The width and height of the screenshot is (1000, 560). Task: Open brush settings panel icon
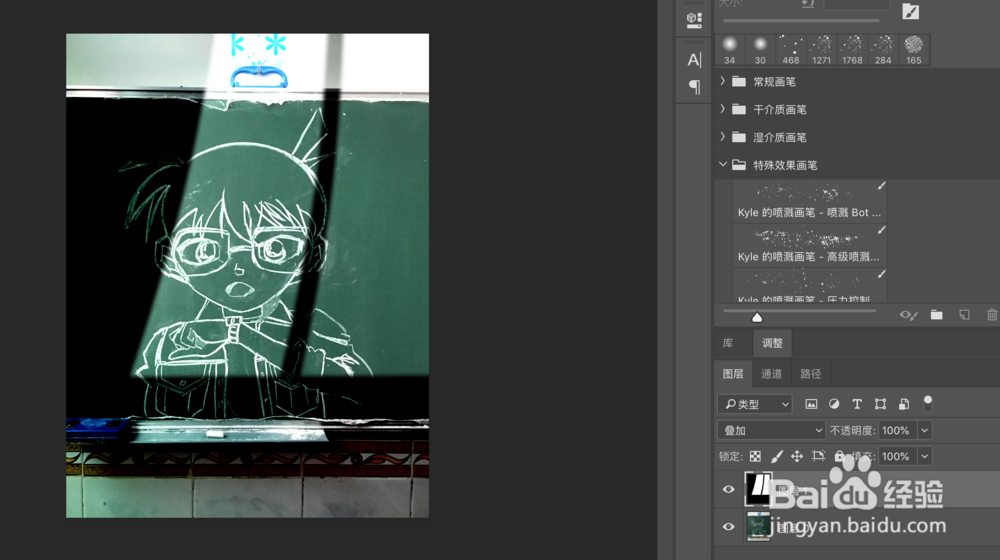click(911, 11)
